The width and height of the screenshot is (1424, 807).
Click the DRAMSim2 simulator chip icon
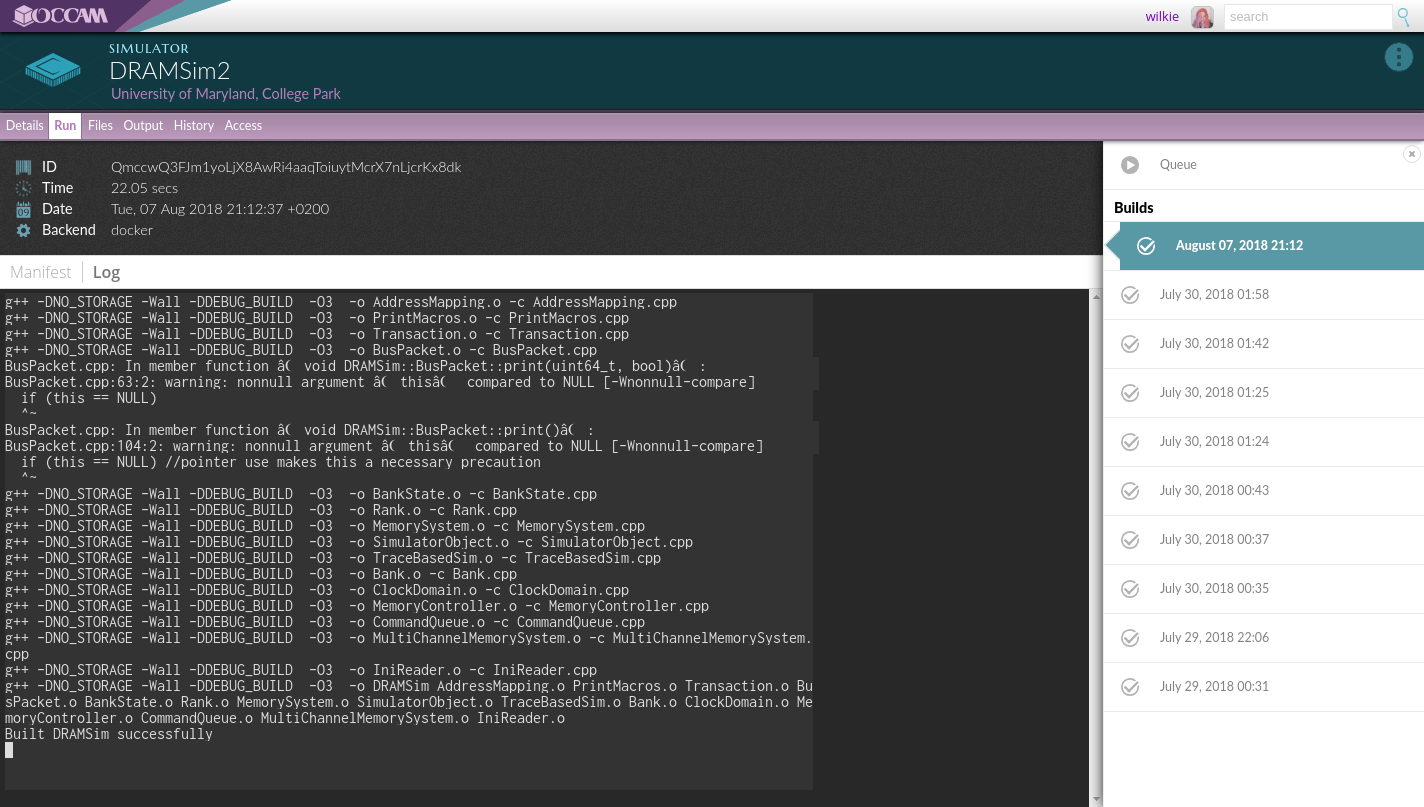(53, 69)
